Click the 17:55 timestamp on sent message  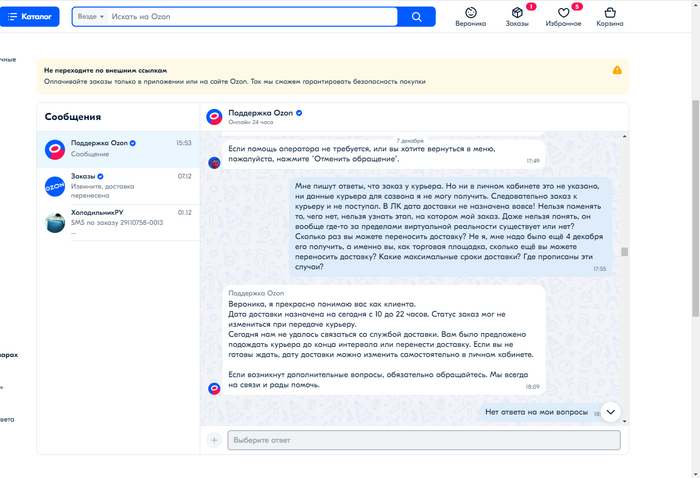pos(600,269)
